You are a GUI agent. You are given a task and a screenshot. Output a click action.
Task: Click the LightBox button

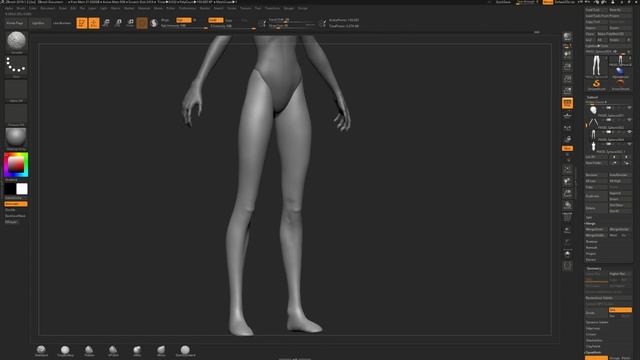[x=39, y=23]
